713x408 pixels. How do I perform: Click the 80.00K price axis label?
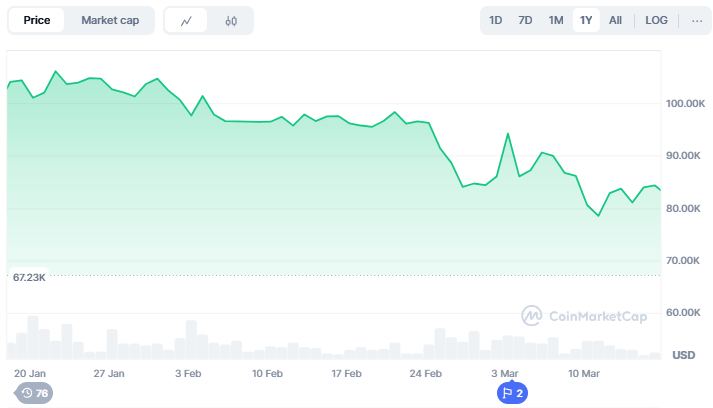click(x=683, y=208)
